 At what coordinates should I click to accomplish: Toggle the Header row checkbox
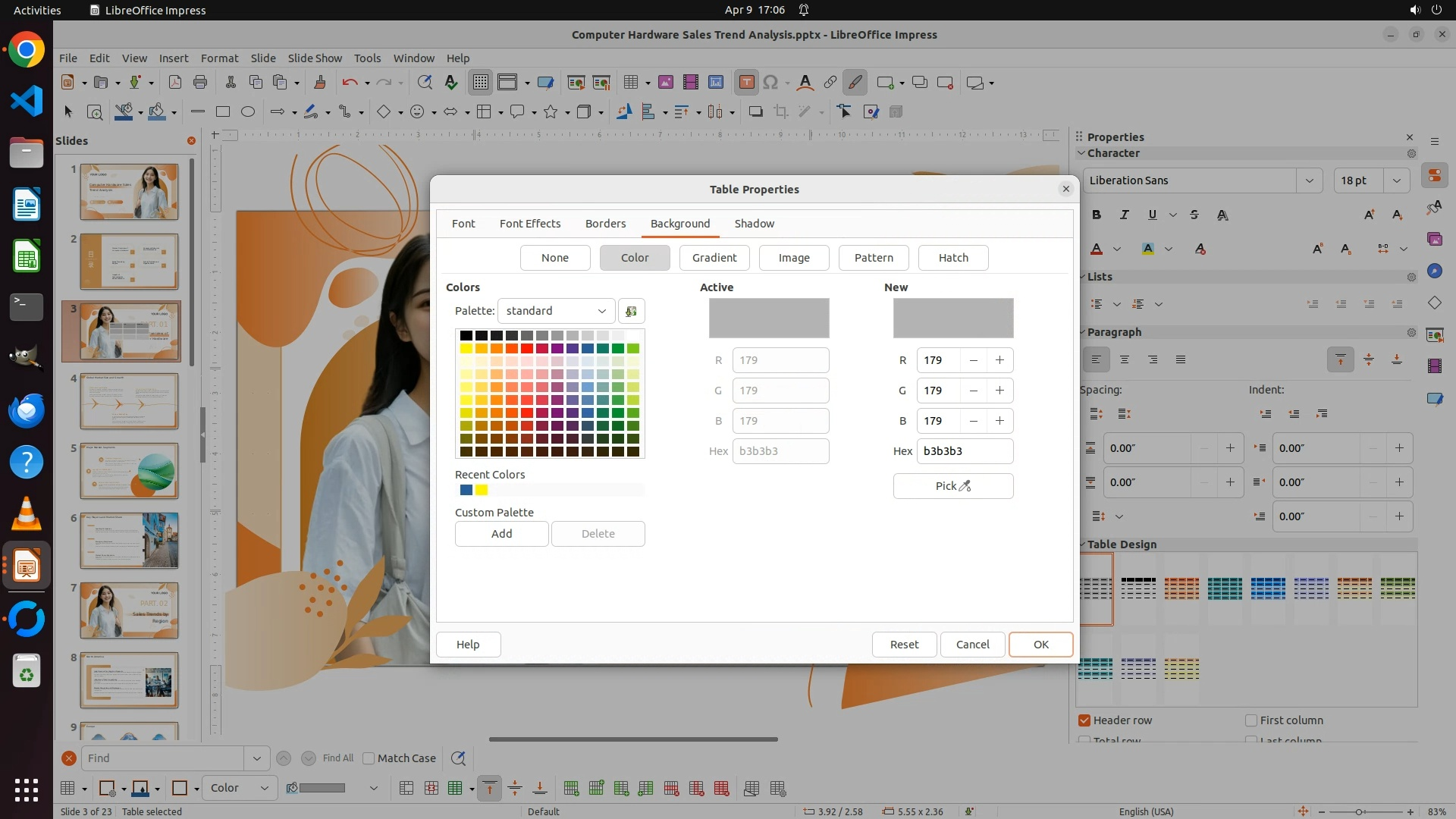1084,720
